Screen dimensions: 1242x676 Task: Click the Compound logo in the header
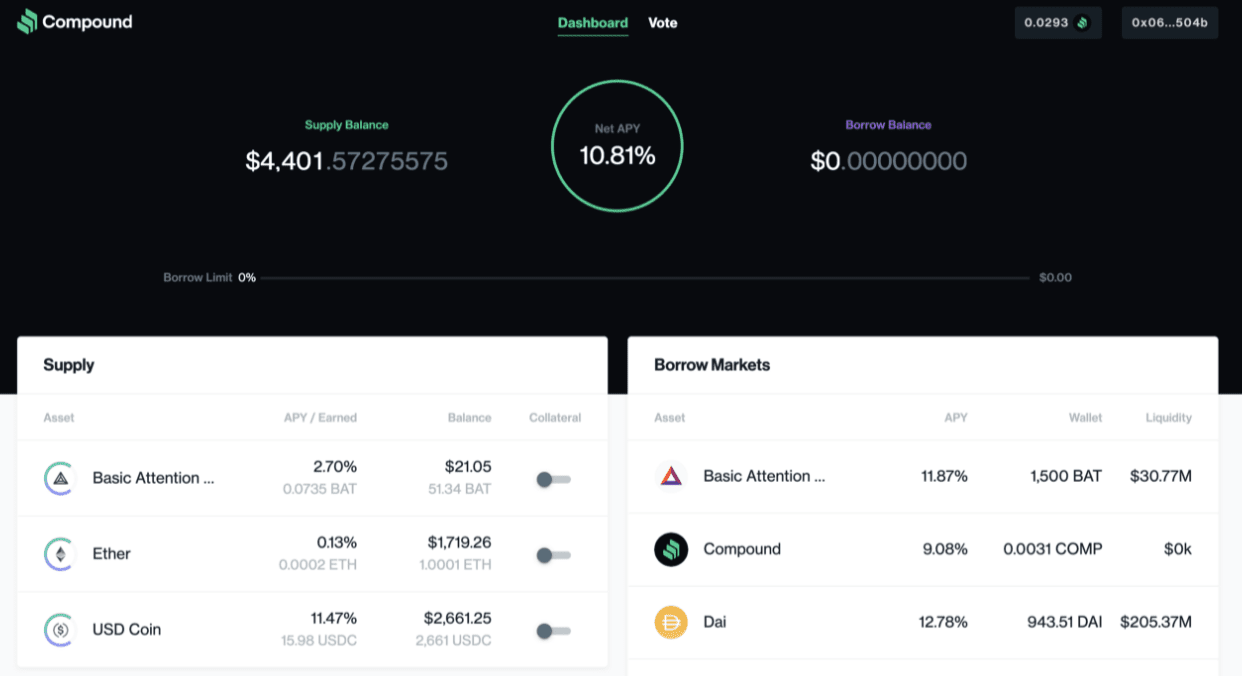pyautogui.click(x=75, y=22)
